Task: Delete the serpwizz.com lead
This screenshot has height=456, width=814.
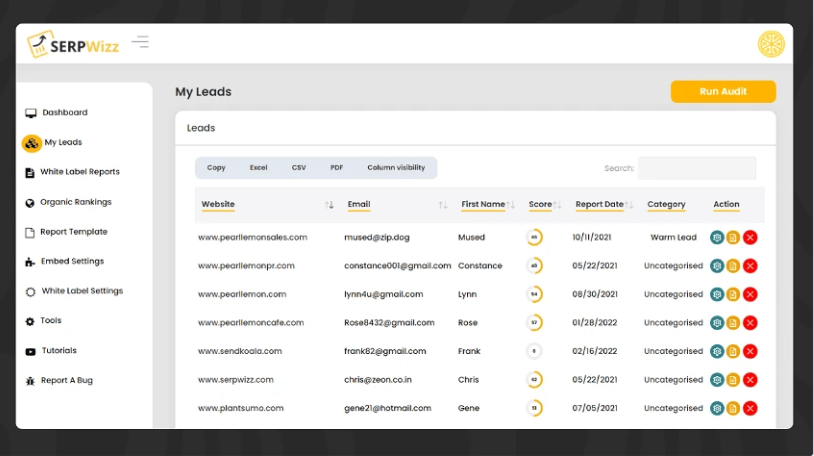Action: click(750, 380)
